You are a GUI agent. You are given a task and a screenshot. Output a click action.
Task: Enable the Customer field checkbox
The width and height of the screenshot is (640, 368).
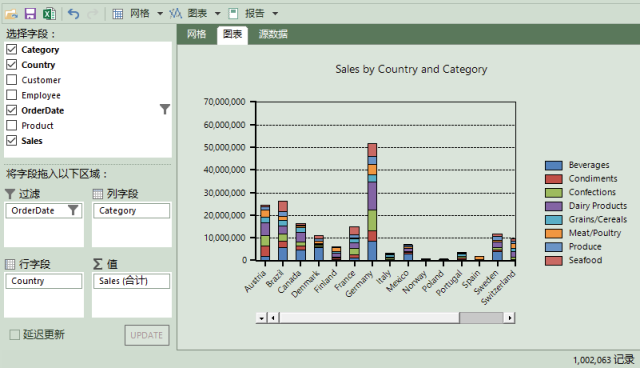point(12,80)
